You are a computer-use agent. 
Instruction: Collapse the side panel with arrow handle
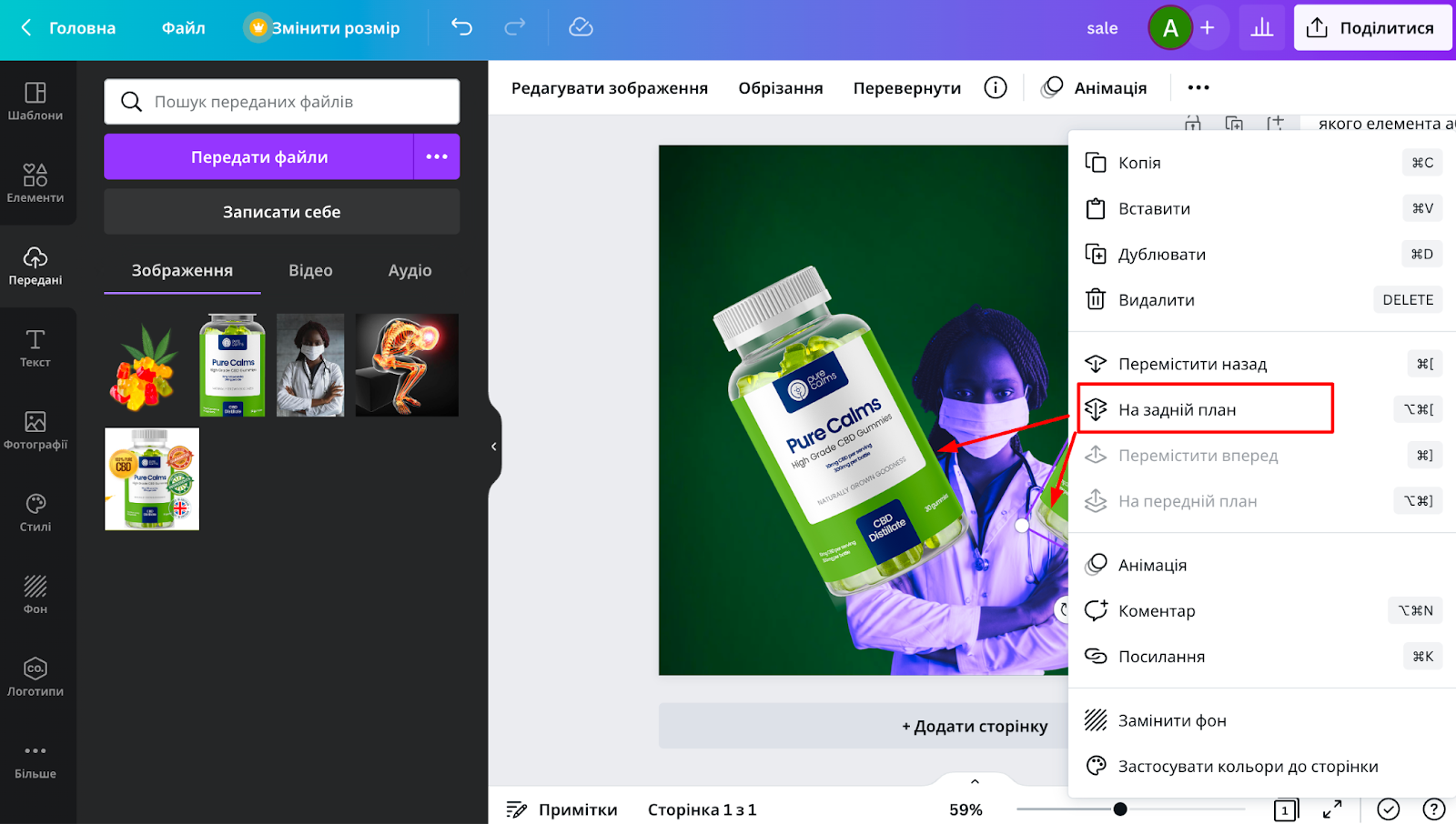coord(494,447)
